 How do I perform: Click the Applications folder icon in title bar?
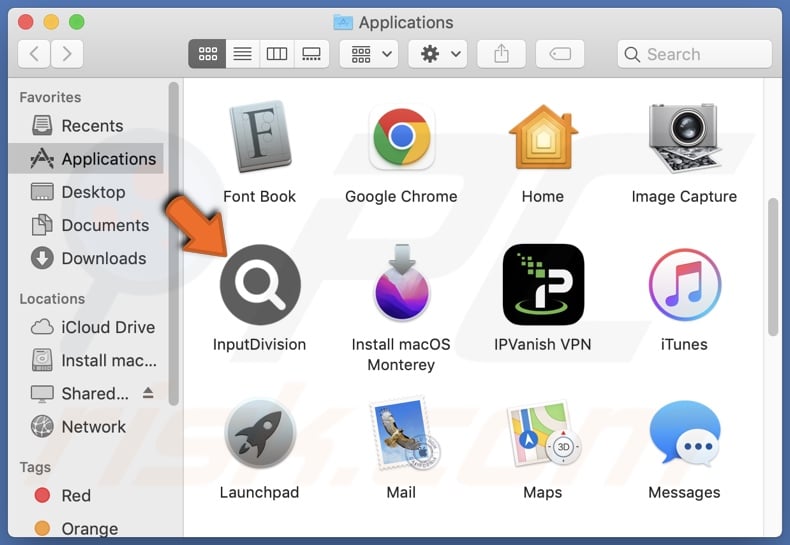tap(343, 22)
